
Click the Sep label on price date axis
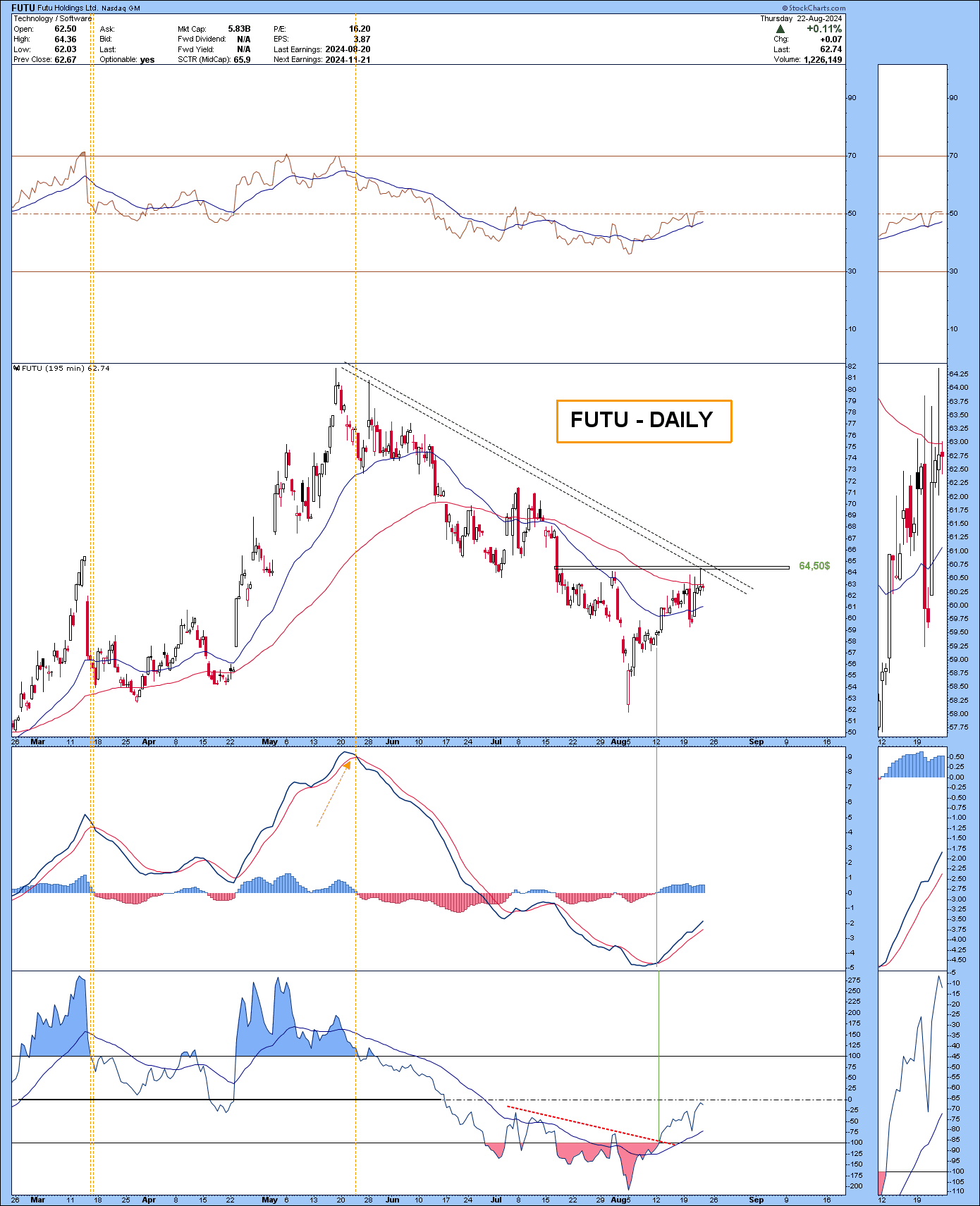click(x=756, y=742)
